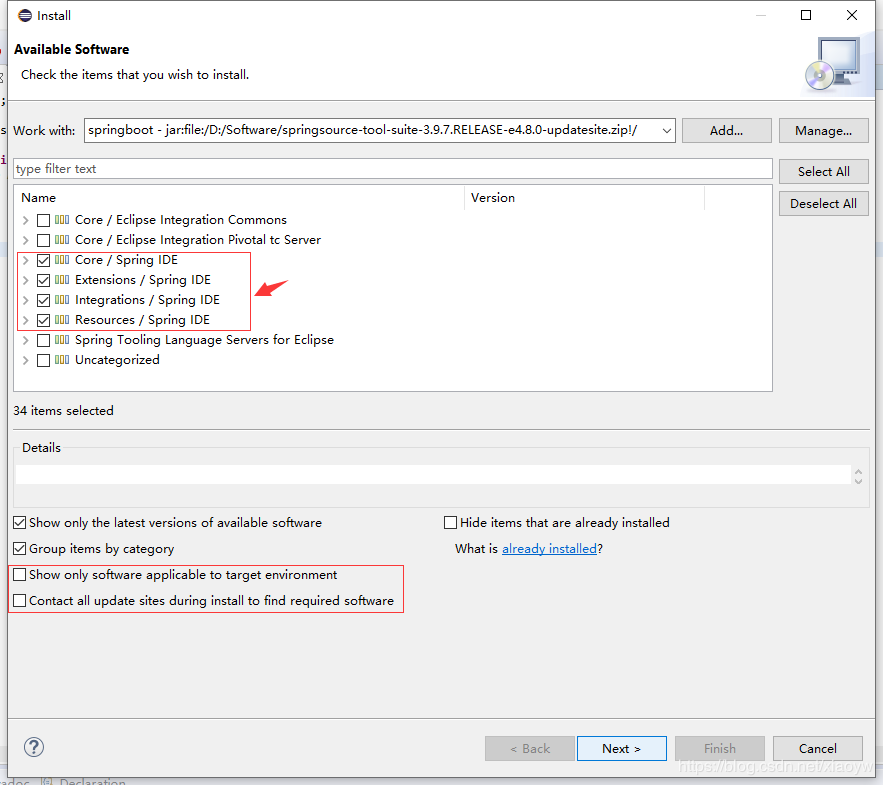883x785 pixels.
Task: Check Core / Eclipse Integration Commons checkbox
Action: (x=43, y=220)
